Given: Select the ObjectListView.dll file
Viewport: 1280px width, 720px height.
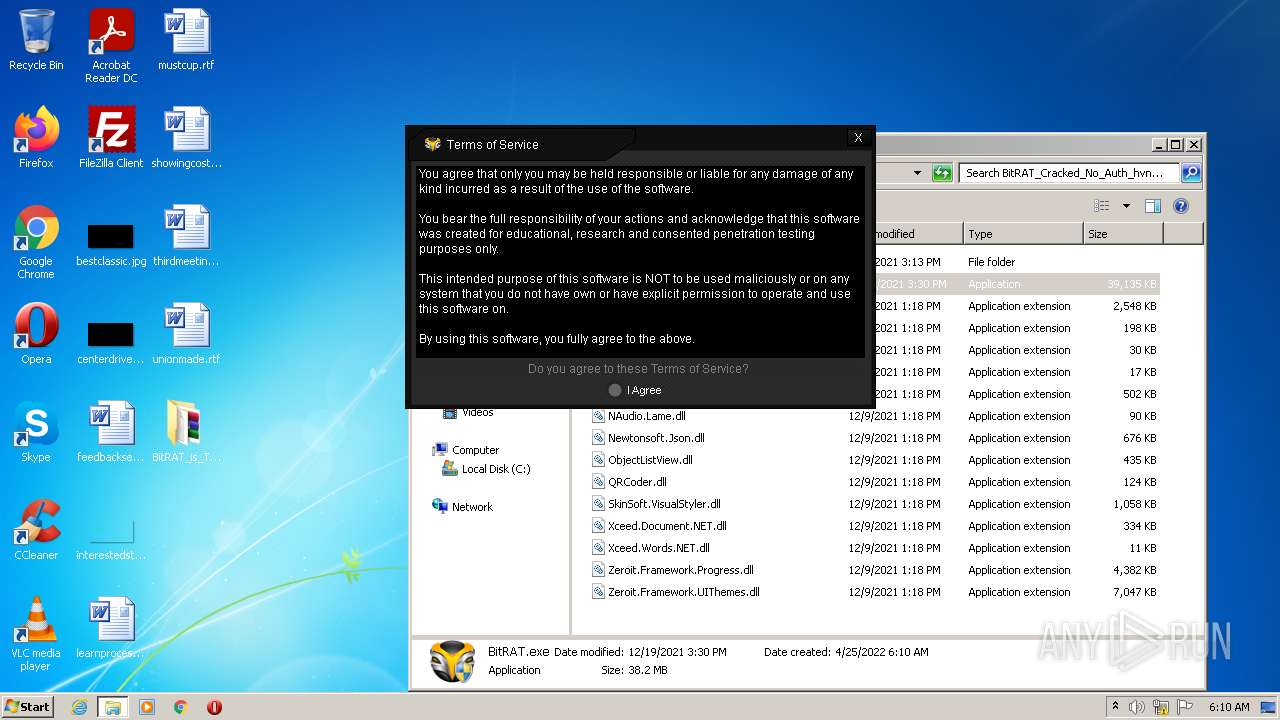Looking at the screenshot, I should (x=650, y=460).
